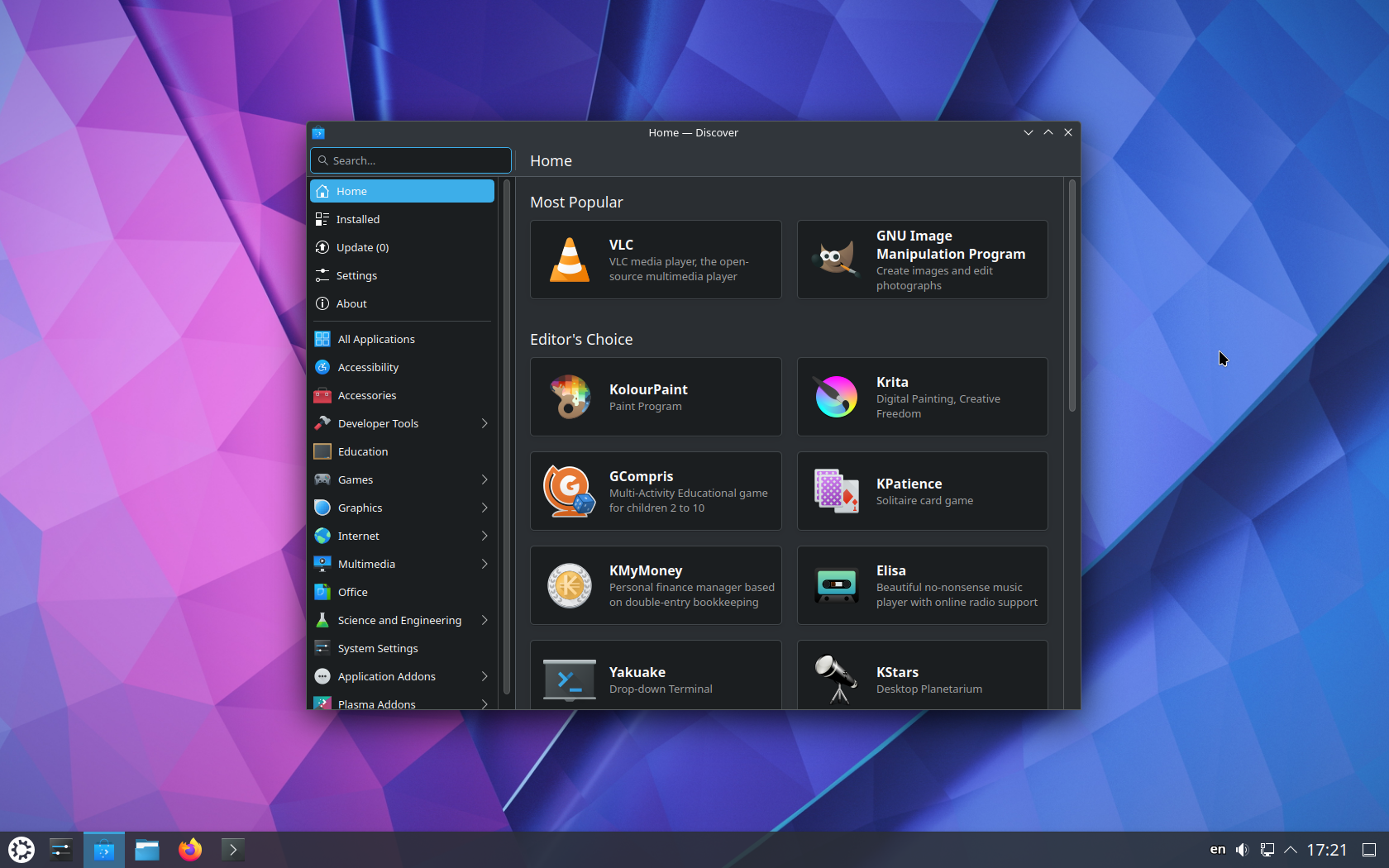Click the Elisa cassette icon

[836, 585]
